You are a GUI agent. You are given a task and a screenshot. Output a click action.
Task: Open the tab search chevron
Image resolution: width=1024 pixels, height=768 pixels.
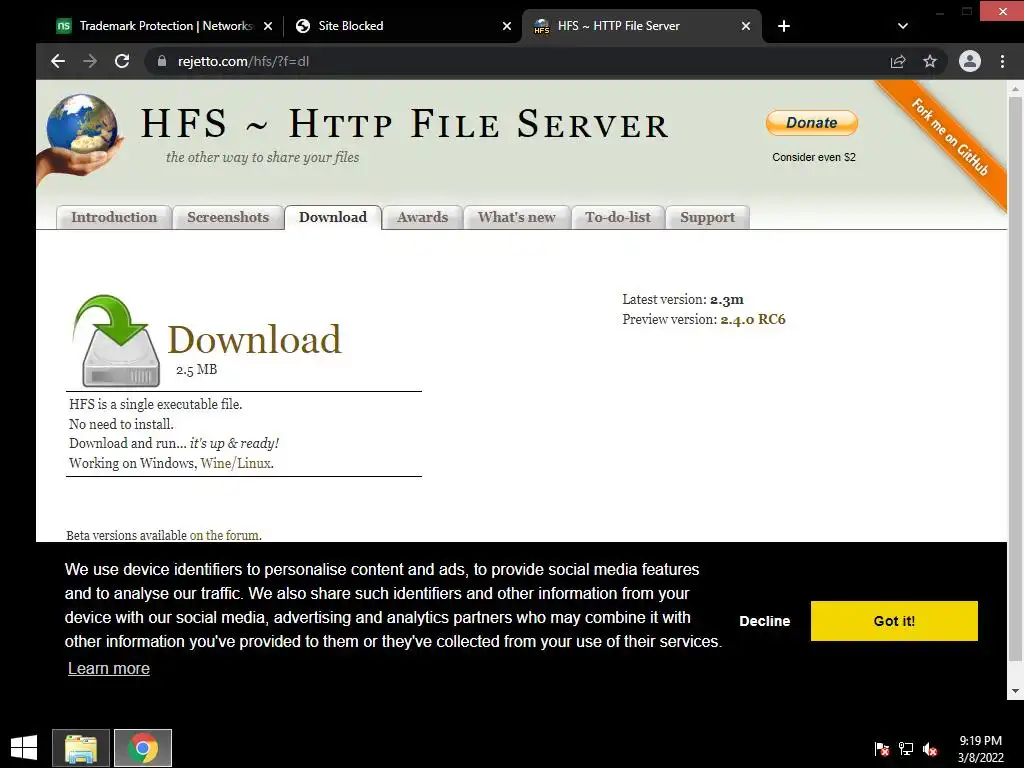click(903, 26)
